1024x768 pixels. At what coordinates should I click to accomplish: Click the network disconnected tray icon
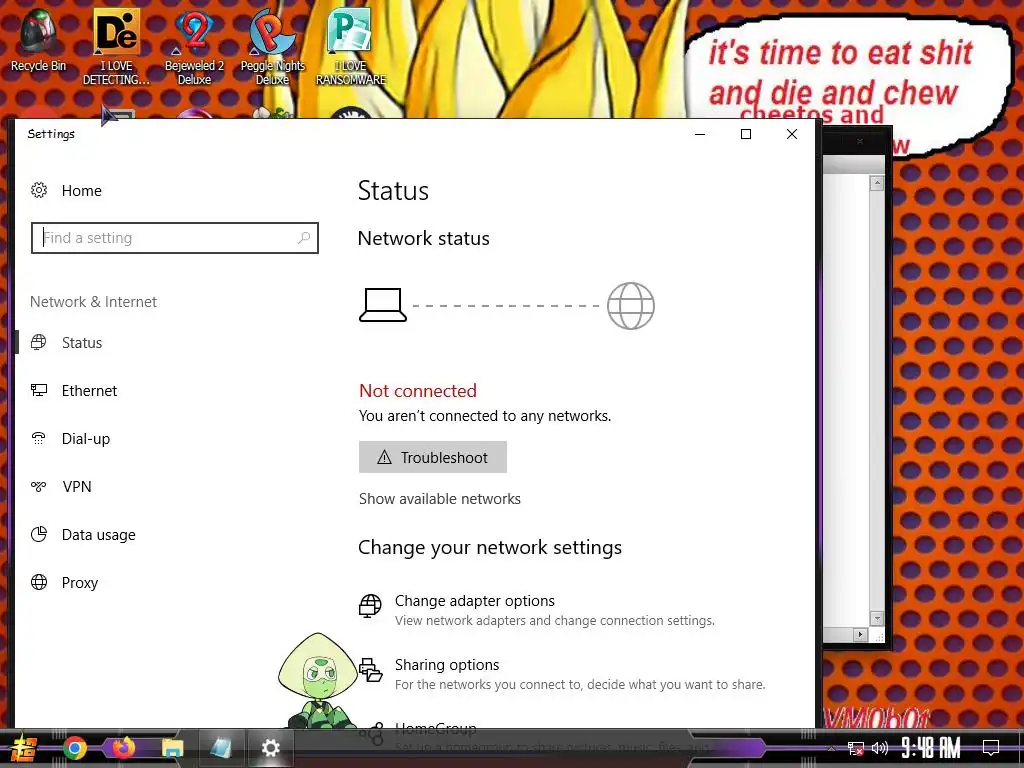856,748
